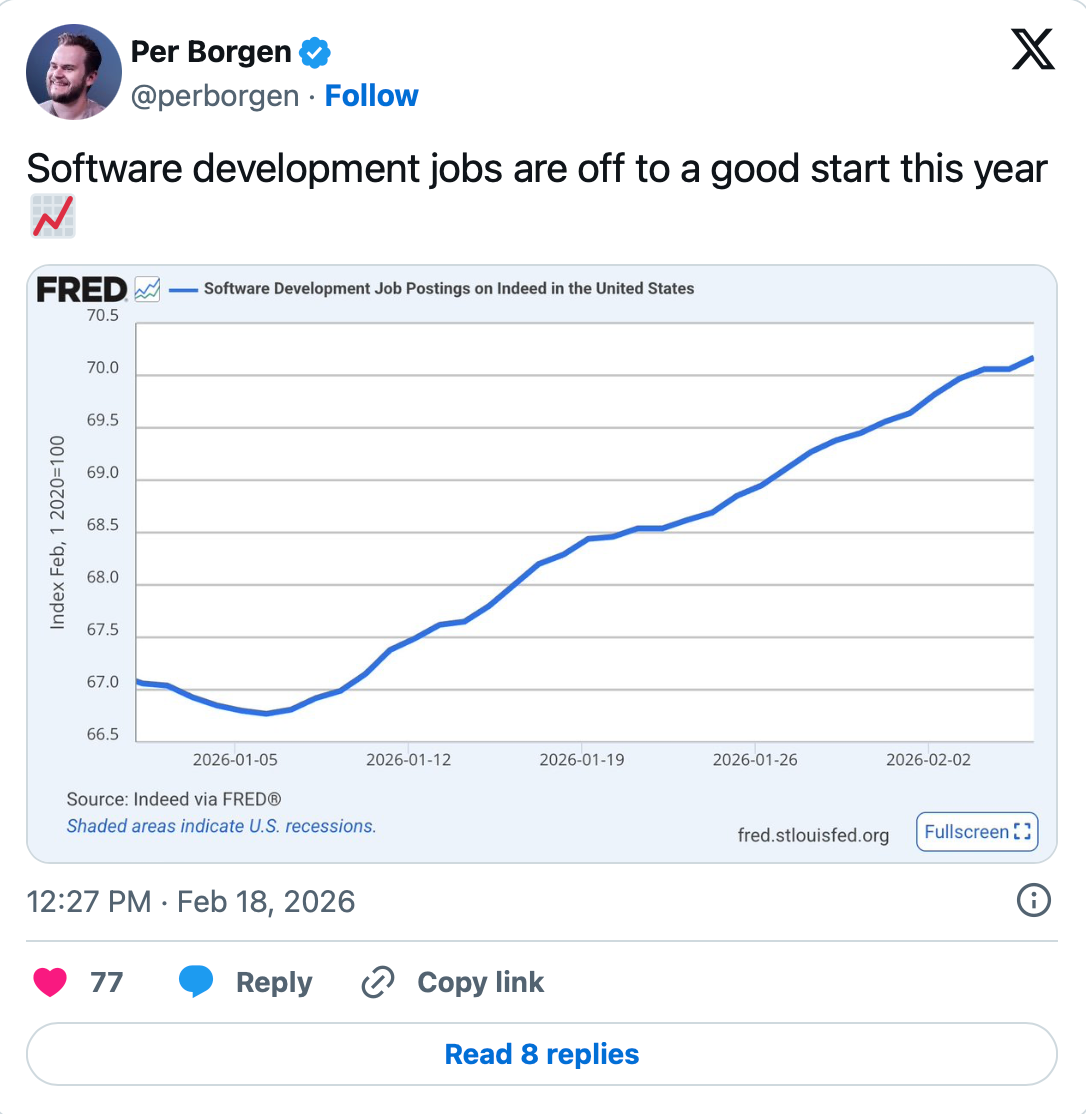Screen dimensions: 1086x1114
Task: Click the tweet info circle icon
Action: coord(1033,901)
